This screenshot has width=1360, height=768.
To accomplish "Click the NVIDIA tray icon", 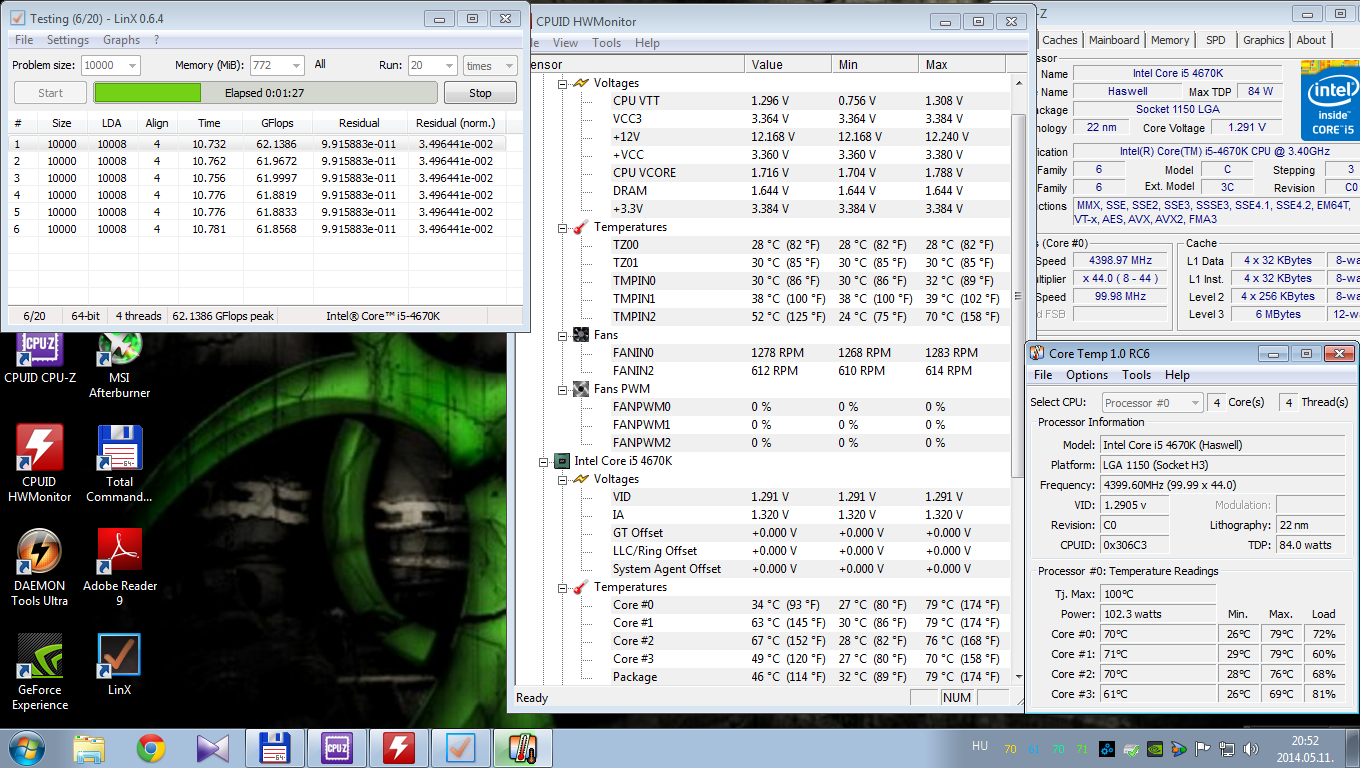I will coord(1156,749).
